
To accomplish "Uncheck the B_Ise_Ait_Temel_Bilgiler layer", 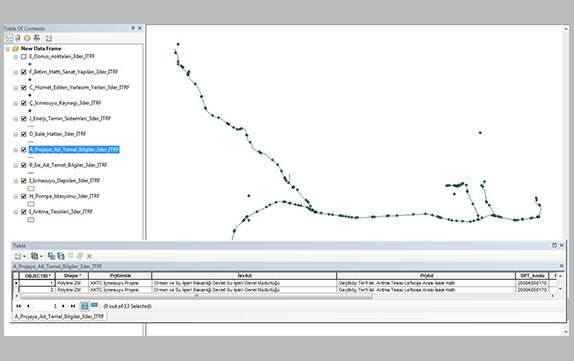I will tap(24, 165).
